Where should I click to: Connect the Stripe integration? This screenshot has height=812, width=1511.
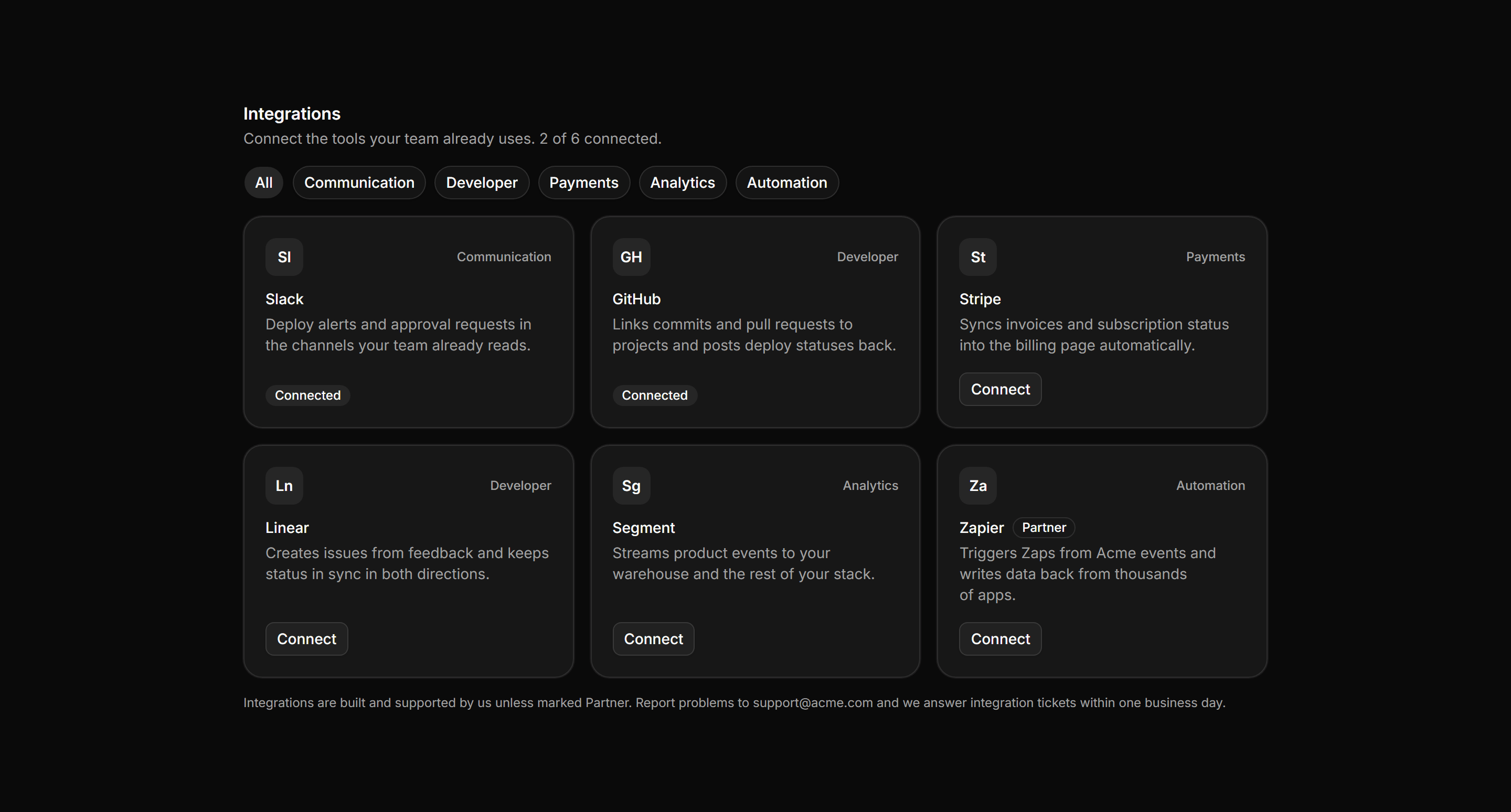(x=1000, y=389)
